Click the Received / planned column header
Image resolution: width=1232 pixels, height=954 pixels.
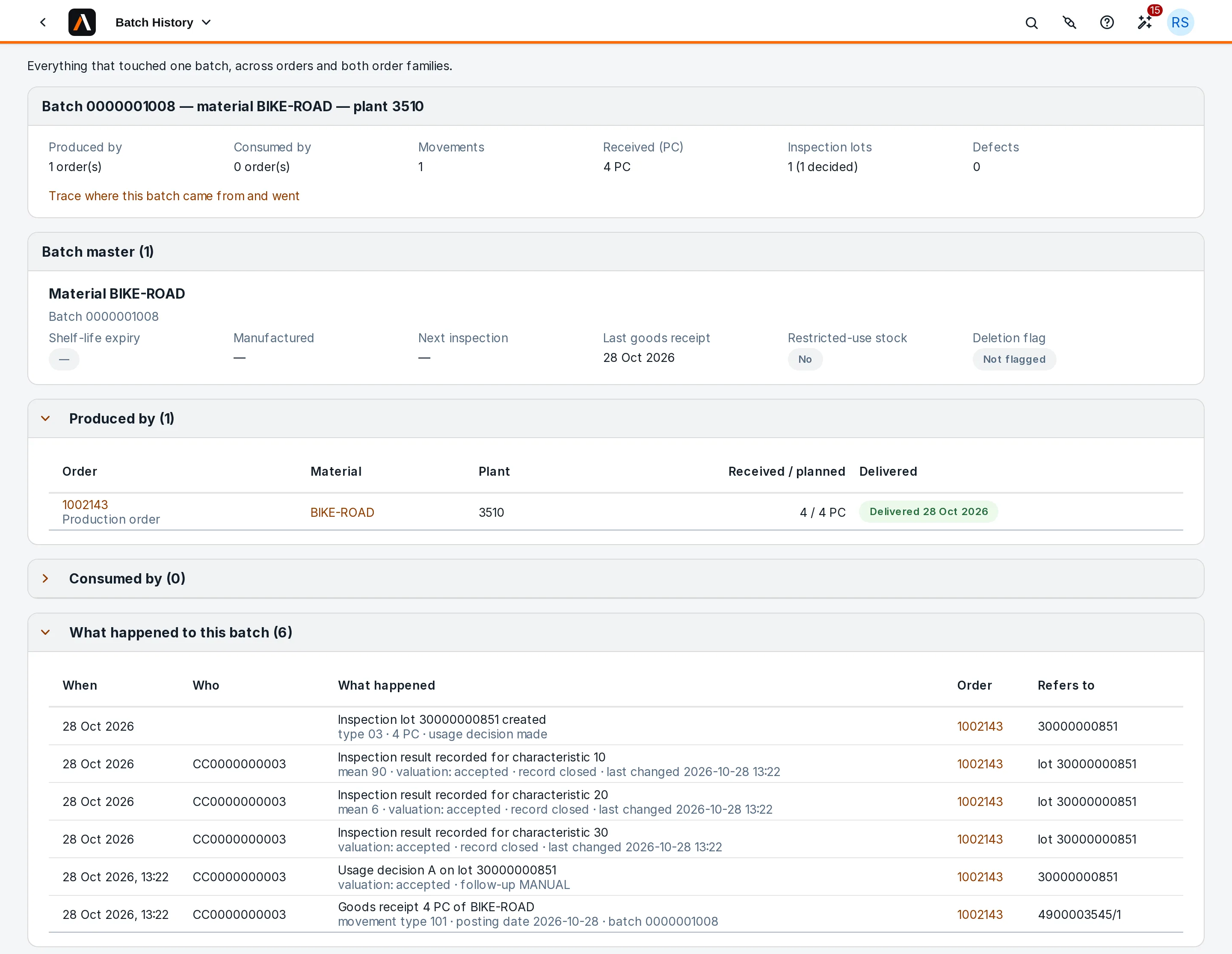coord(786,471)
